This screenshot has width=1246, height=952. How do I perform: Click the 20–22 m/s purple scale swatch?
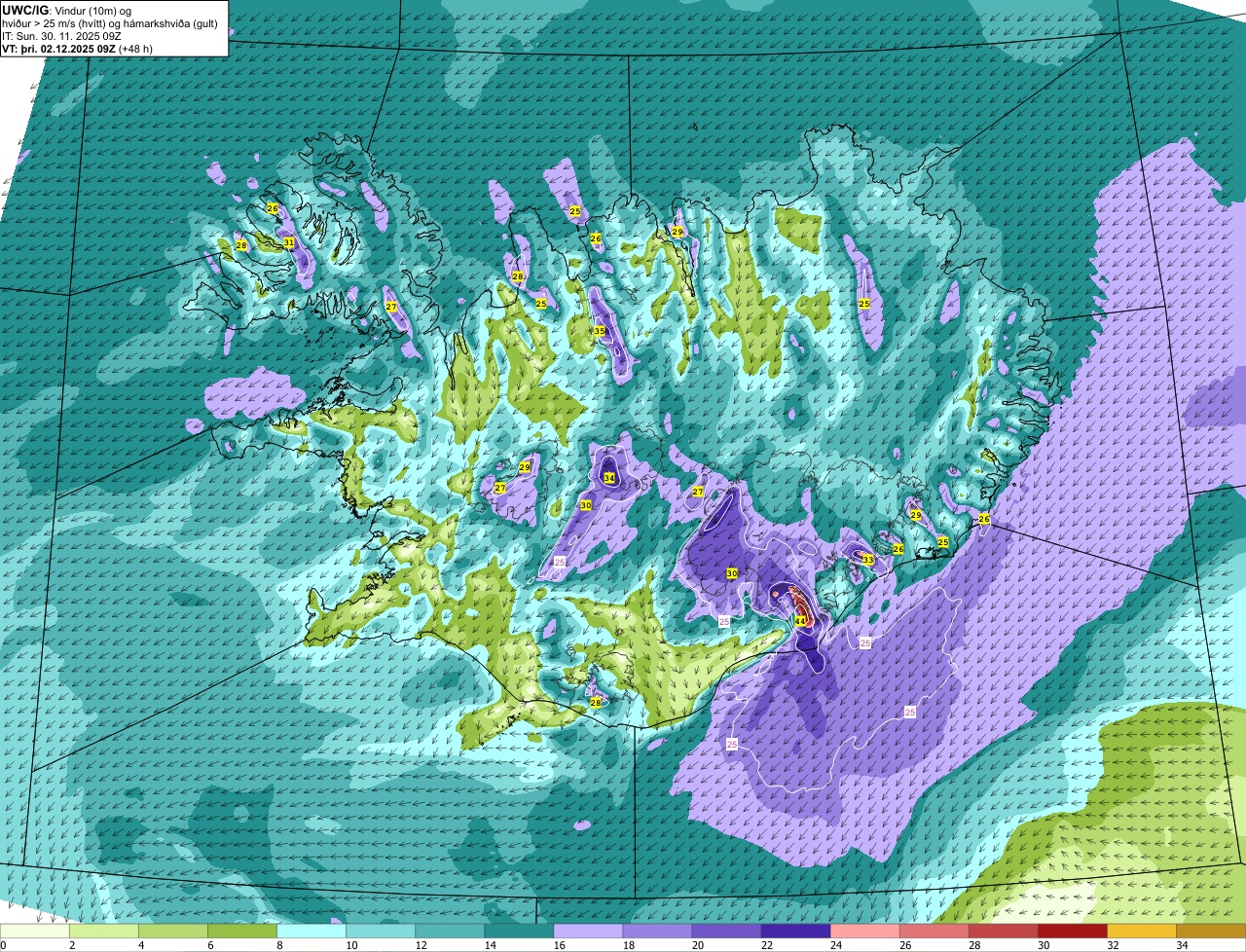(x=726, y=932)
